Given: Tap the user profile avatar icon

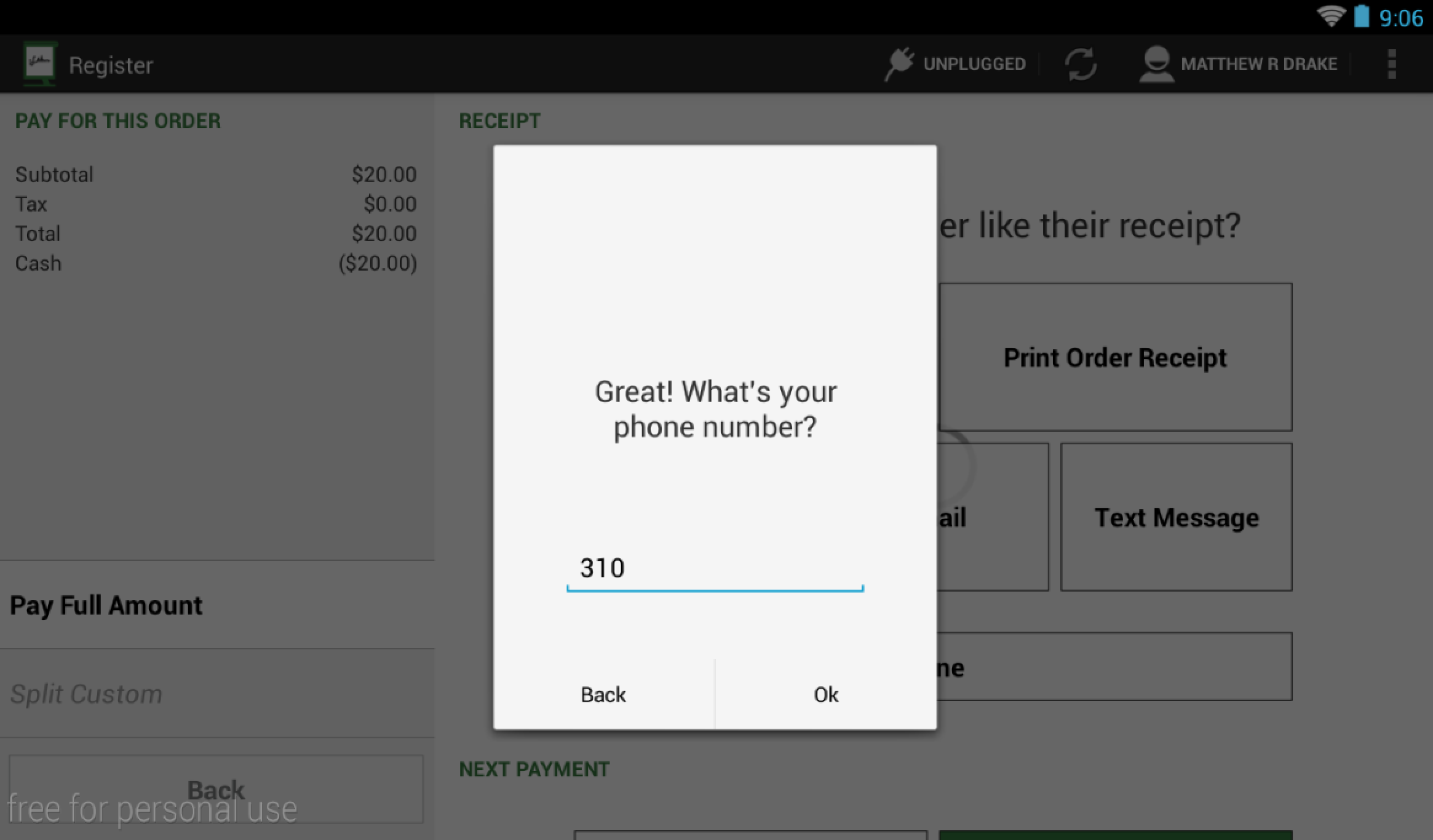Looking at the screenshot, I should click(1156, 64).
